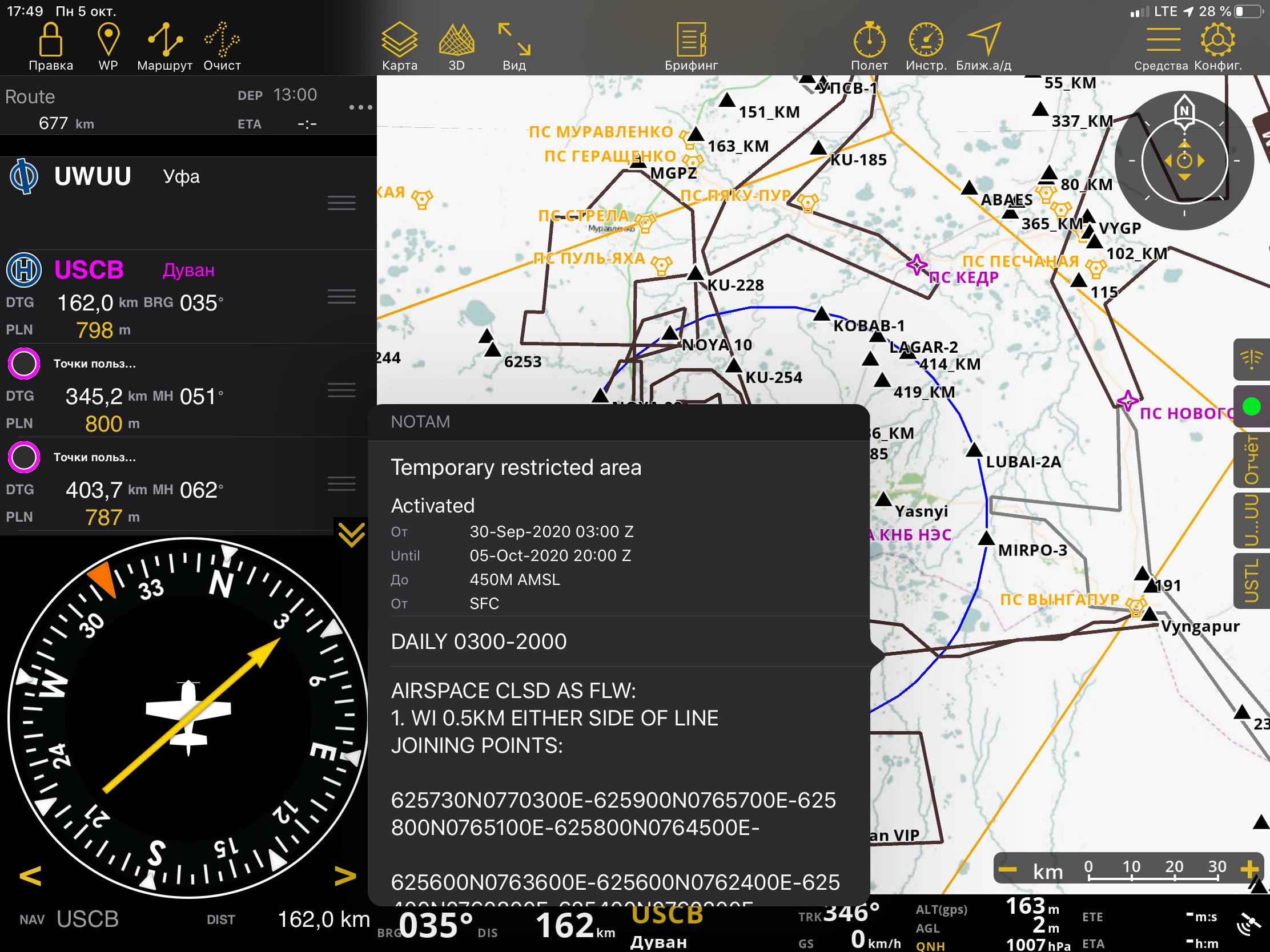The width and height of the screenshot is (1270, 952).
Task: Open the Инстр. instruments gauge
Action: pos(926,40)
